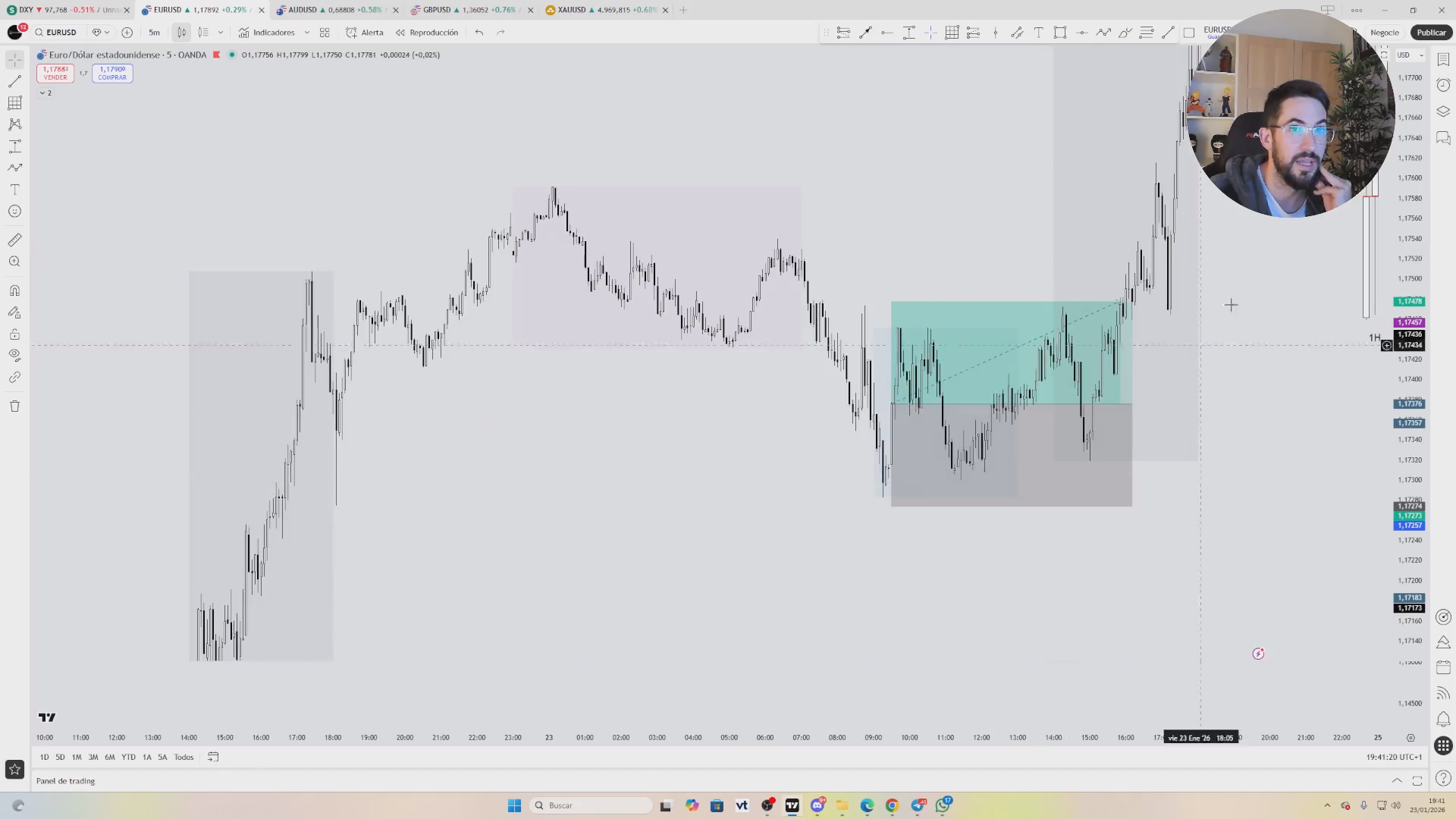Open the USD currency dropdown
Viewport: 1456px width, 819px height.
pos(1410,55)
